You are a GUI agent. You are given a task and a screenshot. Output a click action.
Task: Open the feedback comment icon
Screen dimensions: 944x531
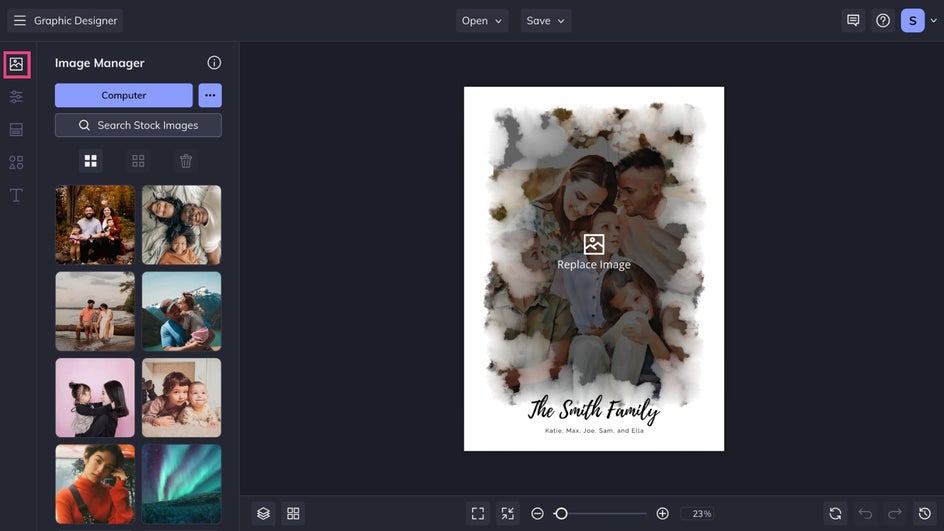click(x=853, y=20)
